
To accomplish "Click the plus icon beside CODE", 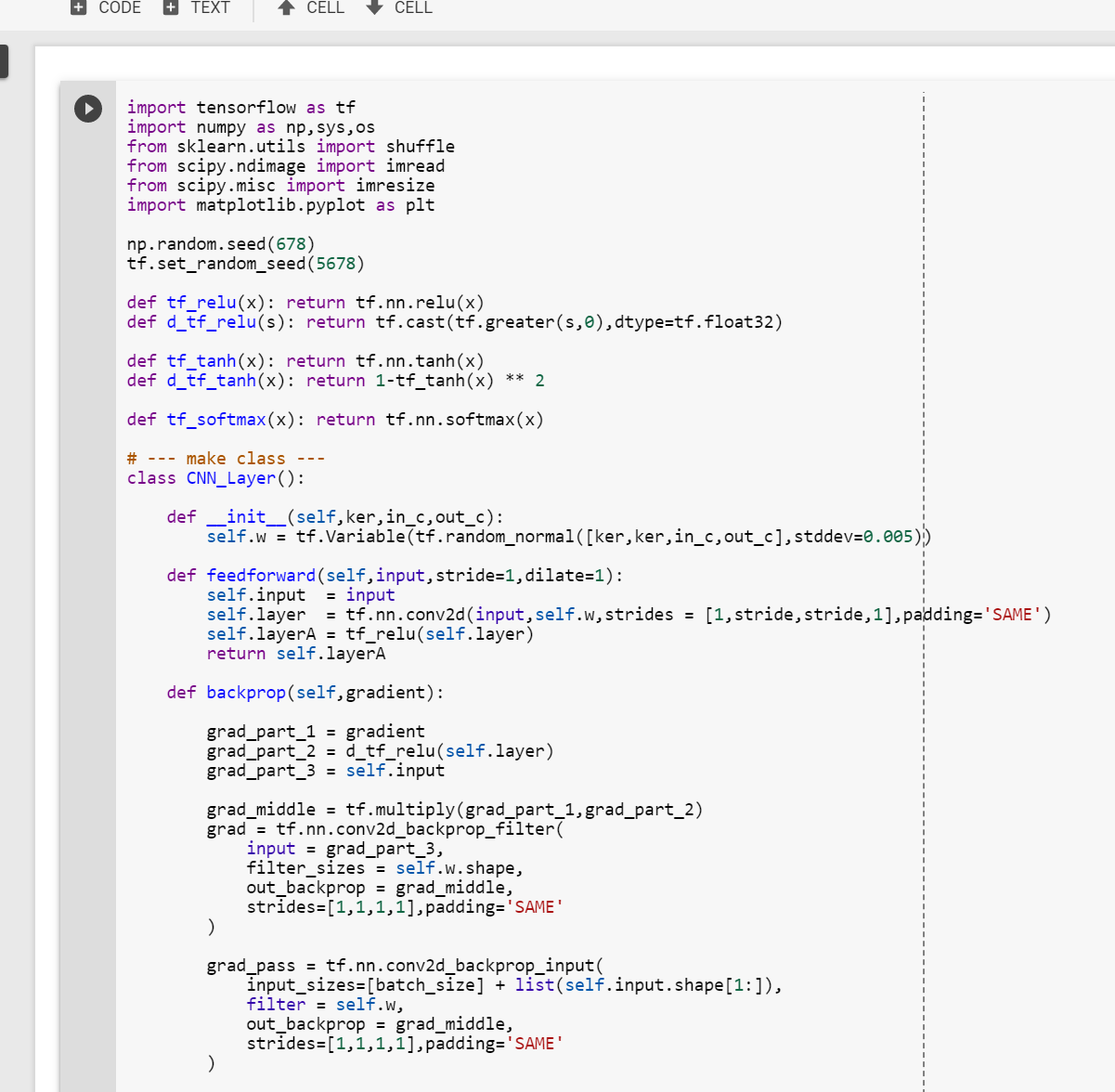I will [79, 7].
